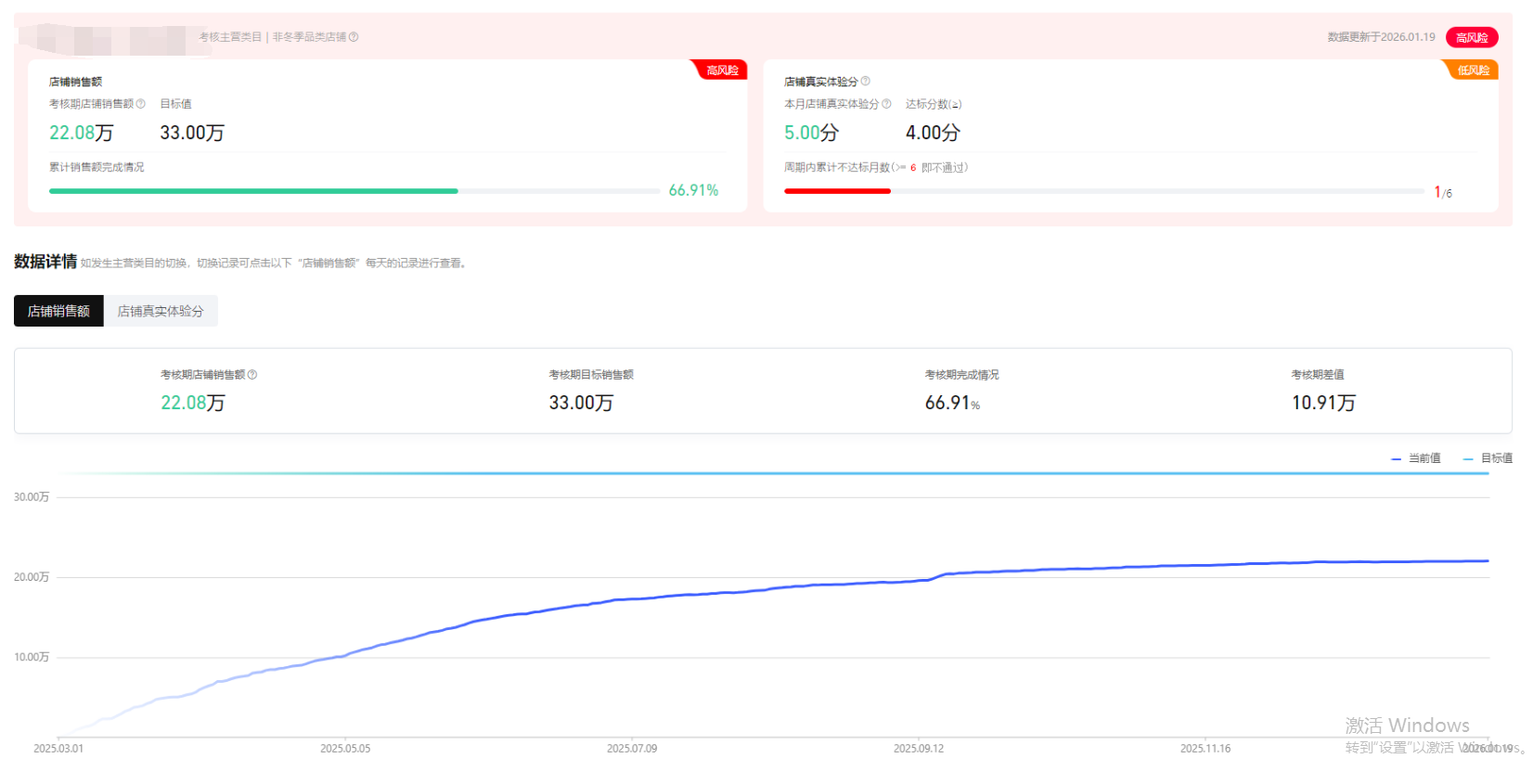The image size is (1533, 784).
Task: Click the 10.91万 考核期差值 value
Action: point(1323,403)
